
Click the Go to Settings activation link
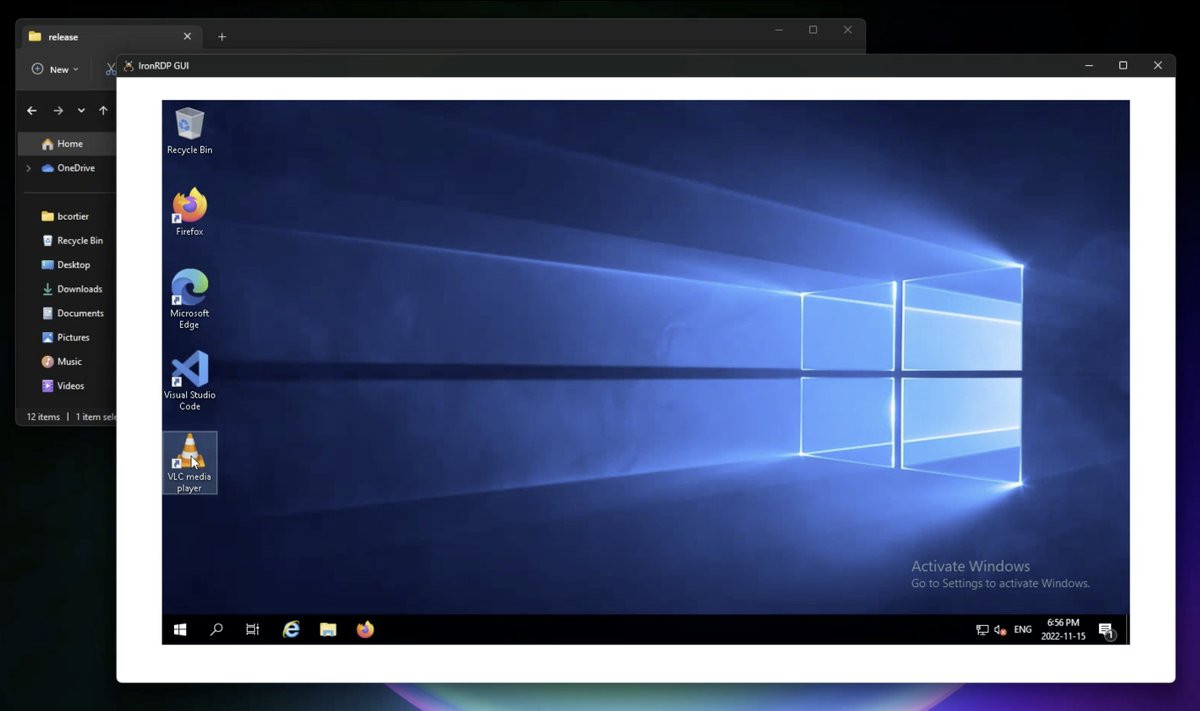pos(999,583)
